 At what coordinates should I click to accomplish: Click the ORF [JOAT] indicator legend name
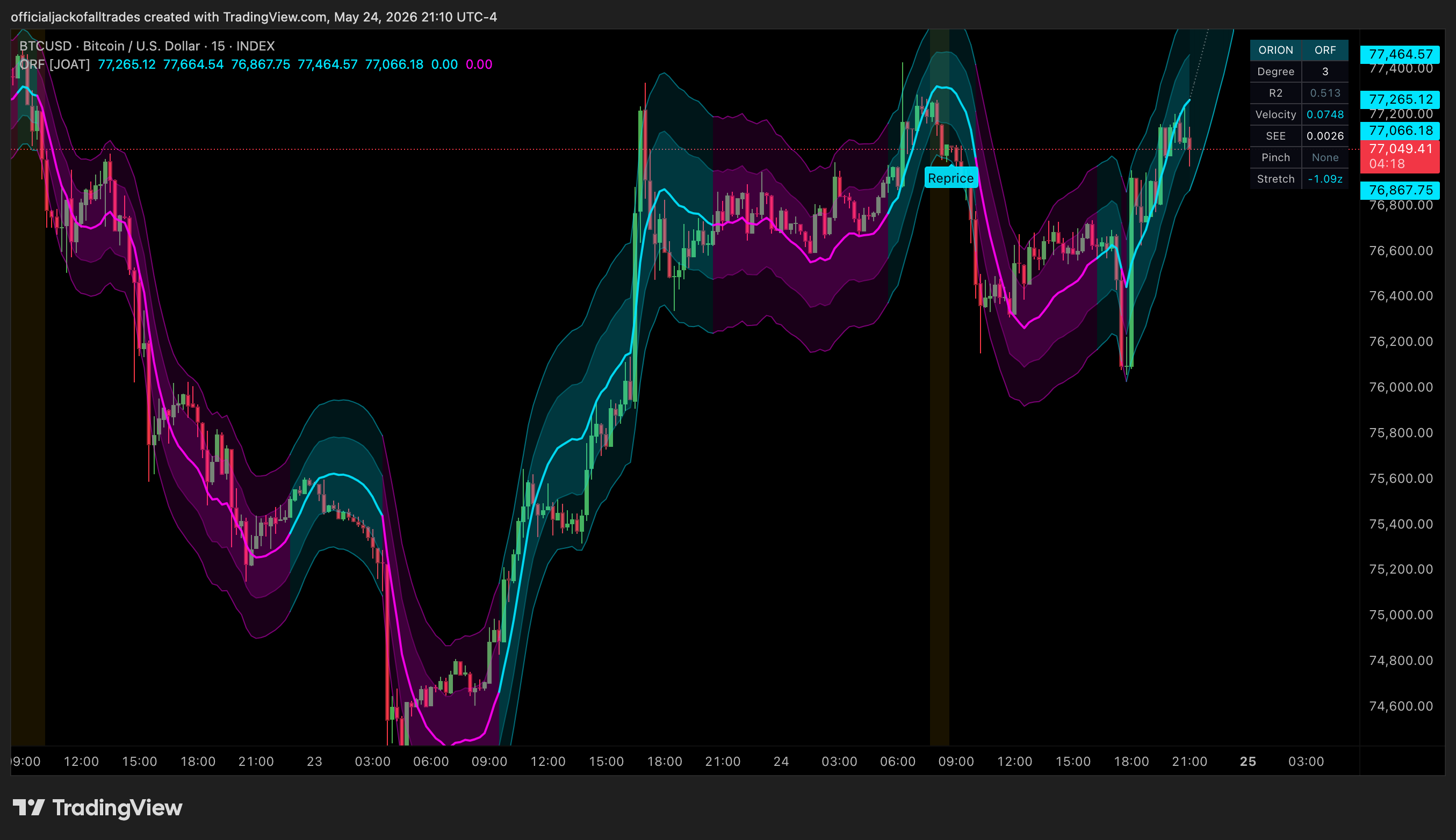[54, 64]
